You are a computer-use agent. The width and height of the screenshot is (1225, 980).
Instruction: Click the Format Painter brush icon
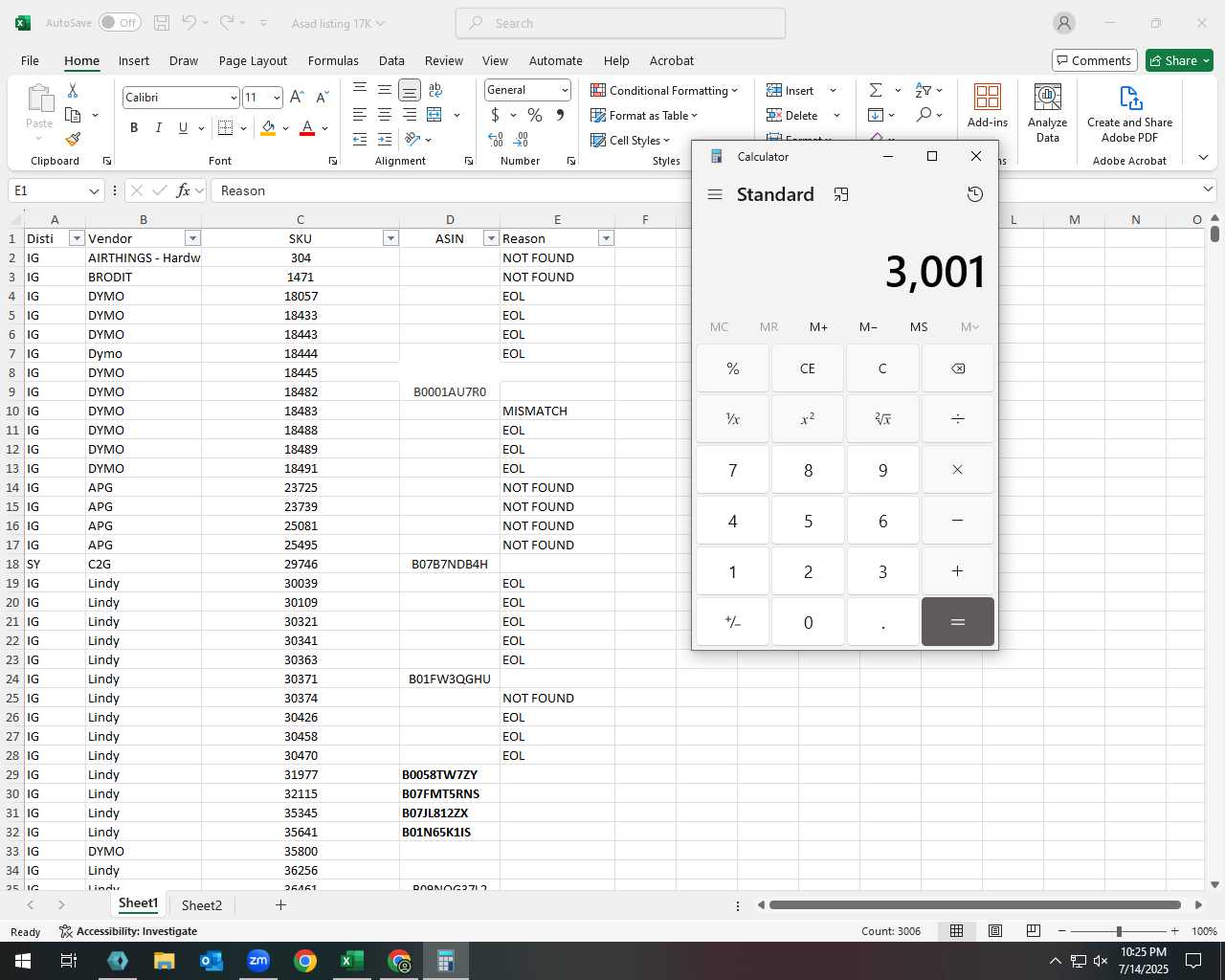point(73,140)
